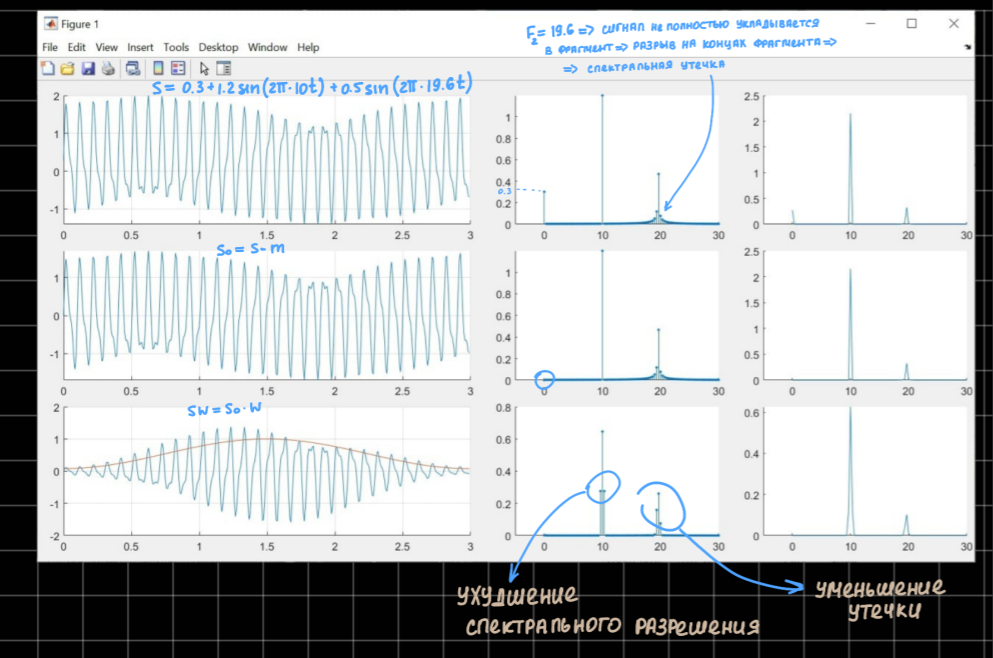Image resolution: width=993 pixels, height=658 pixels.
Task: Open the Desktop menu
Action: point(218,47)
